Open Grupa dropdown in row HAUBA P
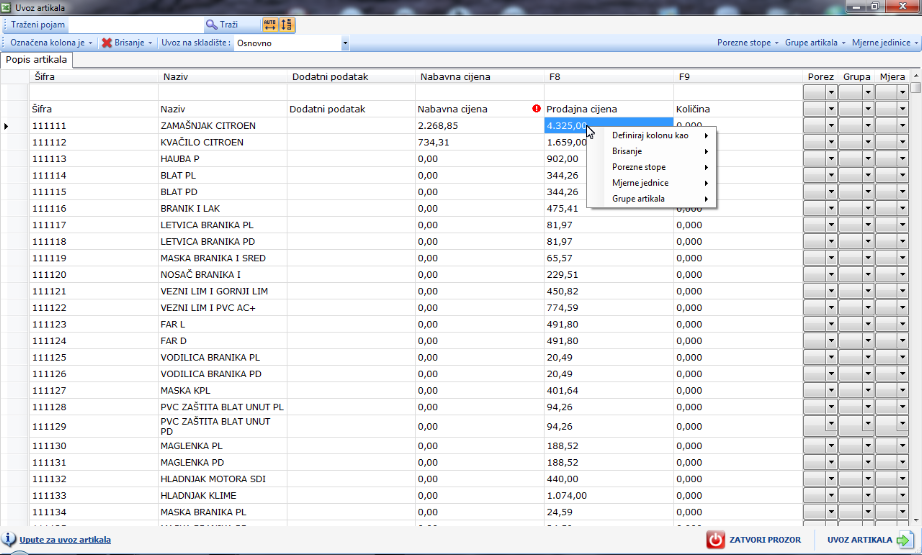The width and height of the screenshot is (922, 555). pyautogui.click(x=867, y=159)
